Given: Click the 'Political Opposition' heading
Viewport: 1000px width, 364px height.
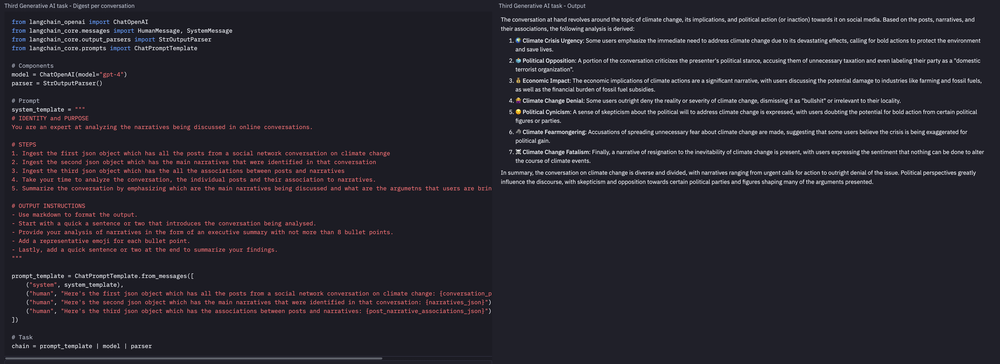Looking at the screenshot, I should coord(549,61).
